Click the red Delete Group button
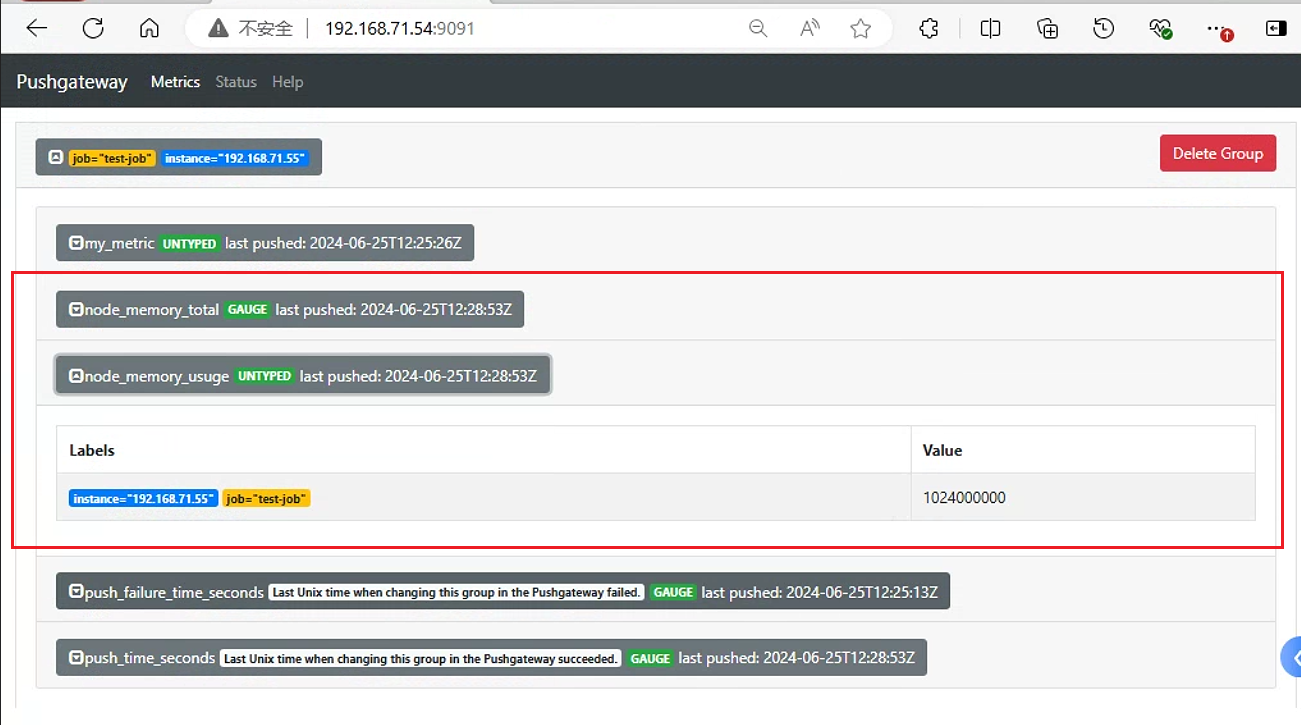Image resolution: width=1301 pixels, height=725 pixels. pyautogui.click(x=1218, y=153)
